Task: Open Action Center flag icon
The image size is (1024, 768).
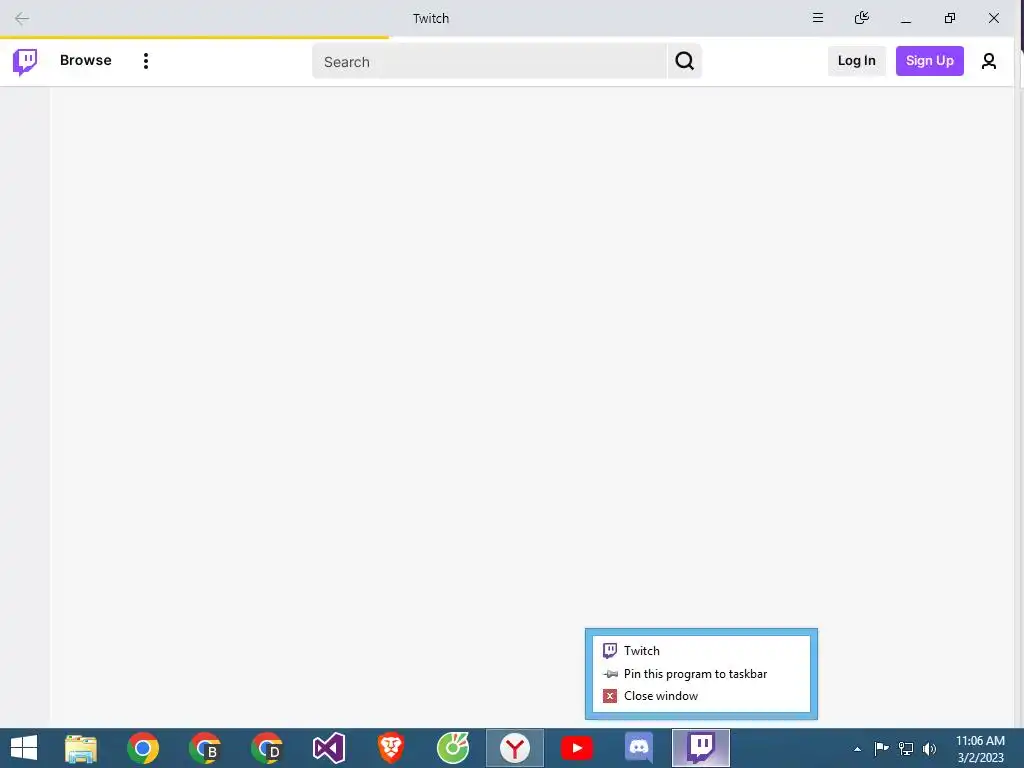Action: (x=881, y=748)
